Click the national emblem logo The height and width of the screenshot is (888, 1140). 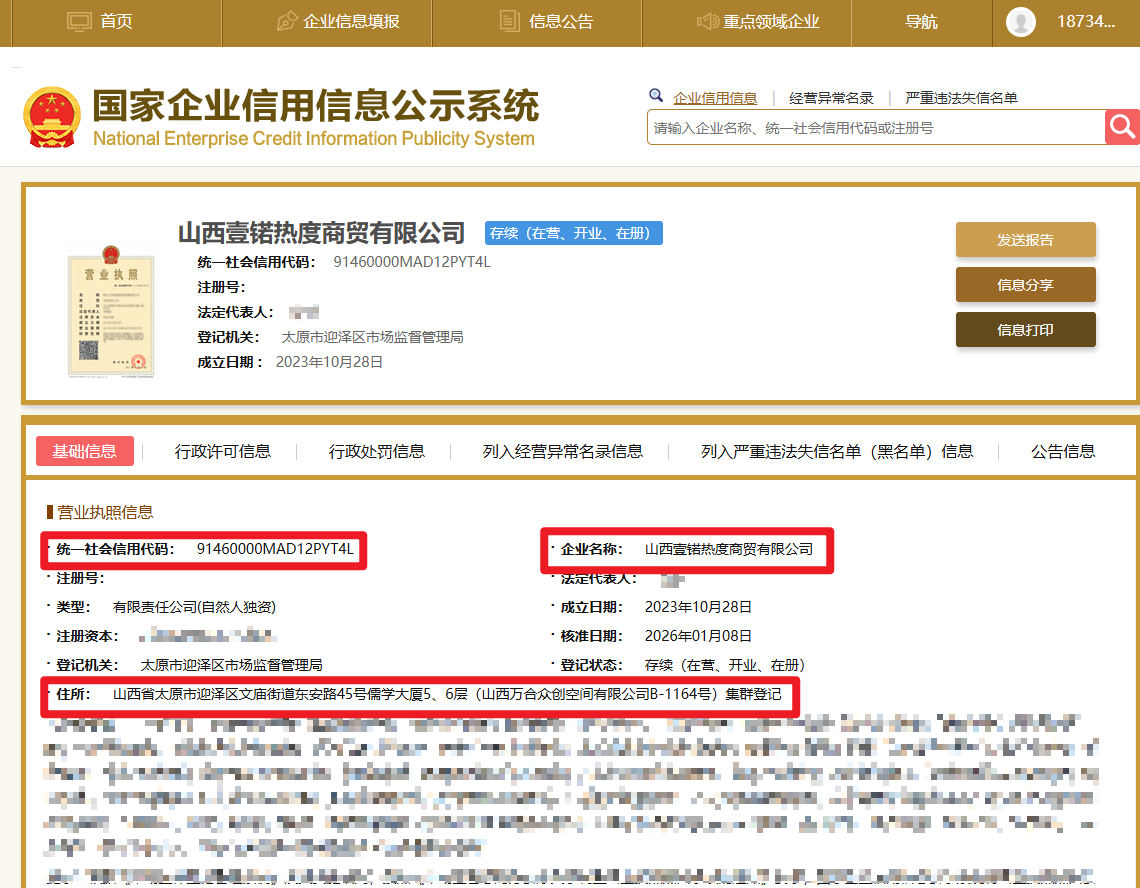tap(52, 117)
